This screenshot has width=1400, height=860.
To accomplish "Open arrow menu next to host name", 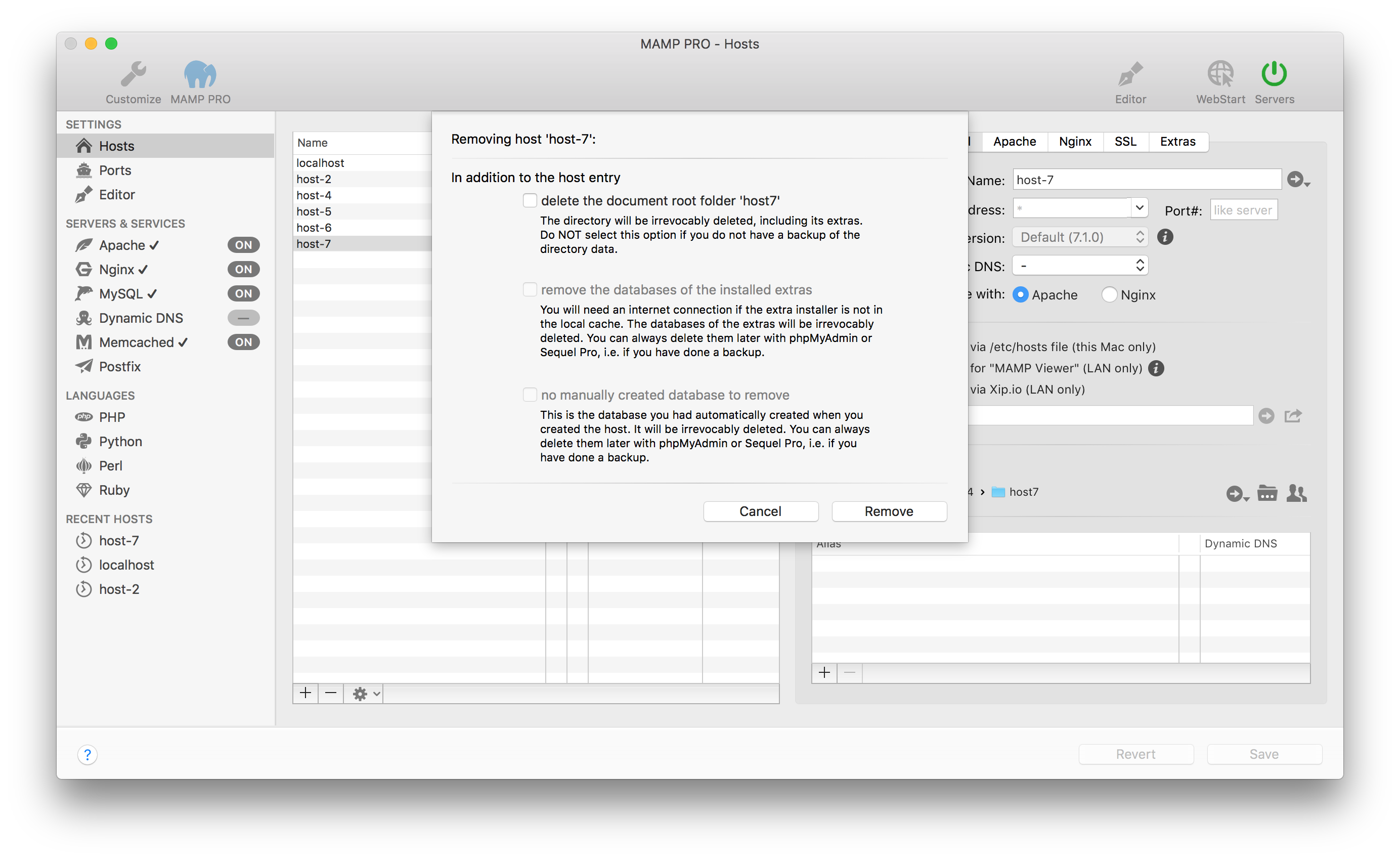I will pyautogui.click(x=1298, y=180).
